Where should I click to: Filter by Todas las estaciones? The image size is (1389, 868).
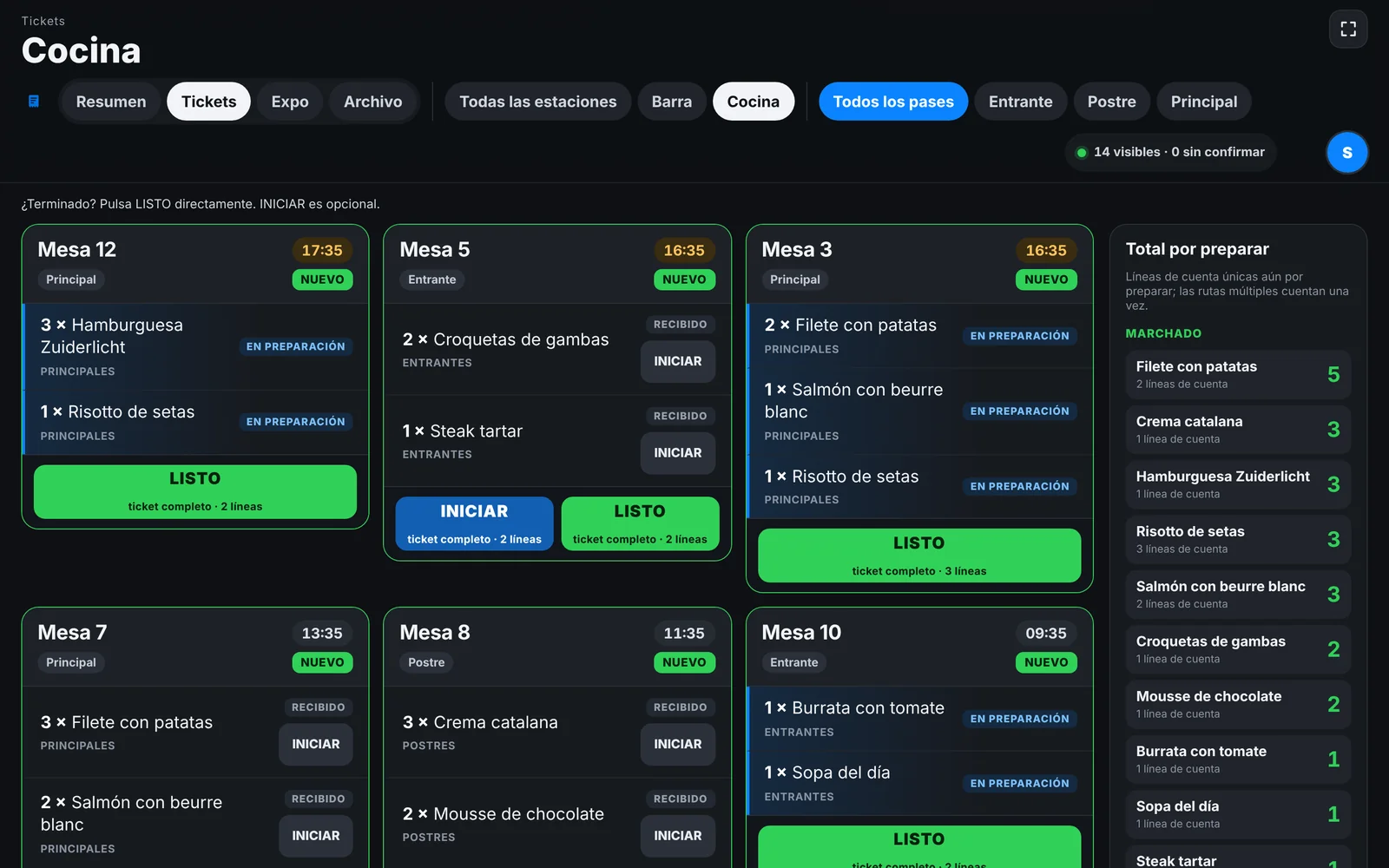pyautogui.click(x=538, y=102)
